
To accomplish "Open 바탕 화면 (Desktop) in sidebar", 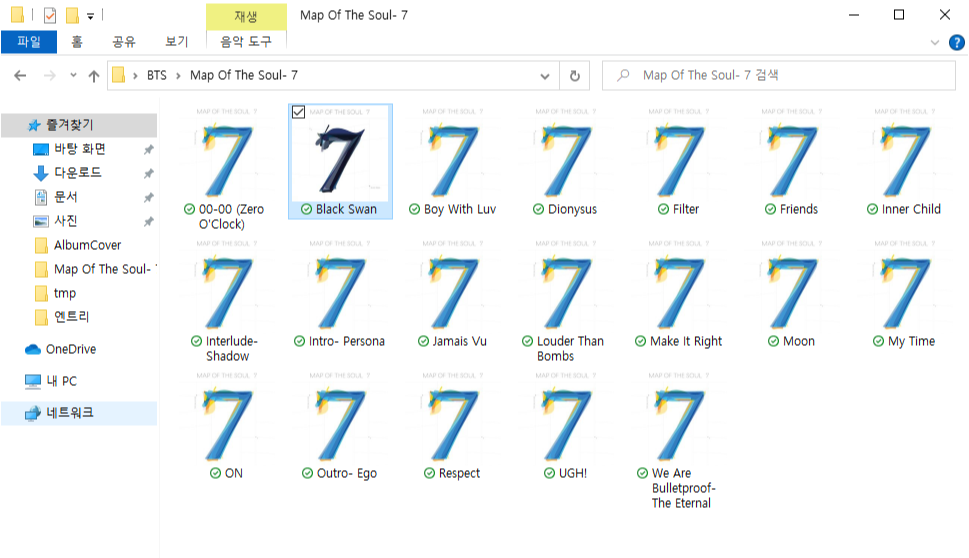I will pyautogui.click(x=79, y=149).
